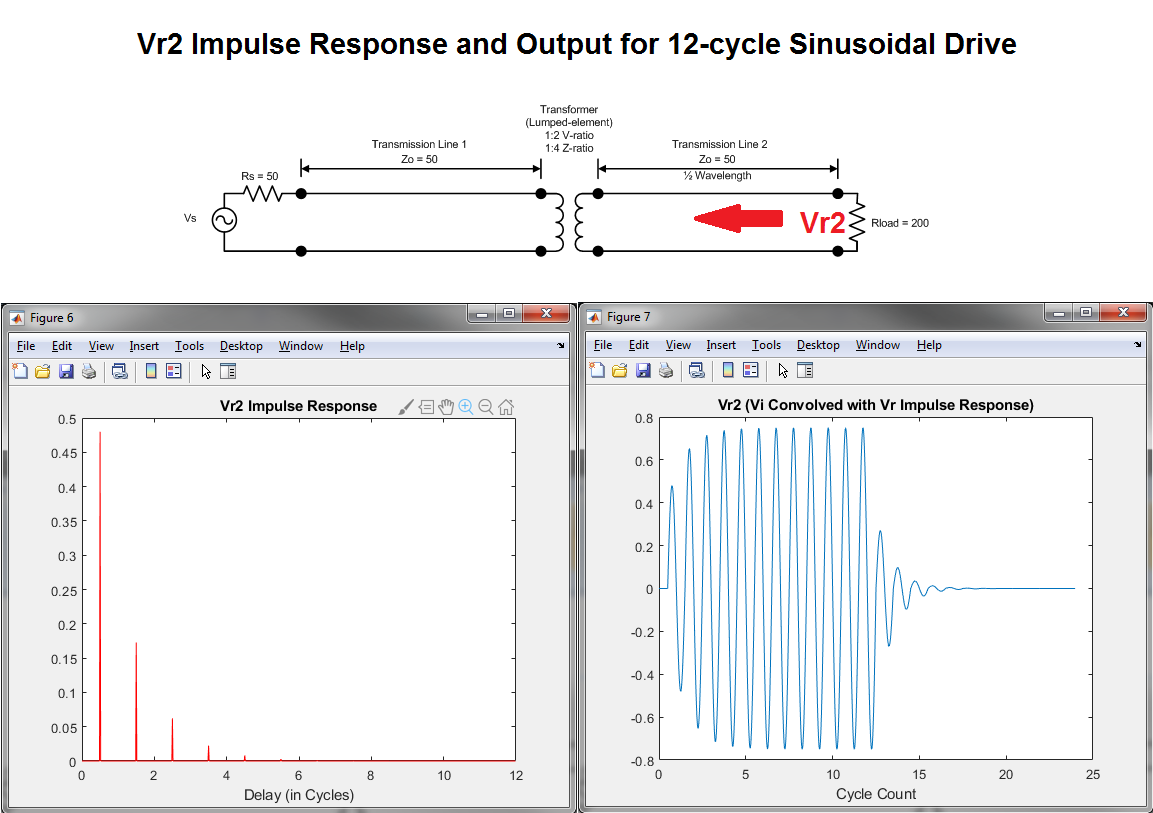The height and width of the screenshot is (813, 1153).
Task: Minimize the Figure 6 window
Action: point(482,315)
